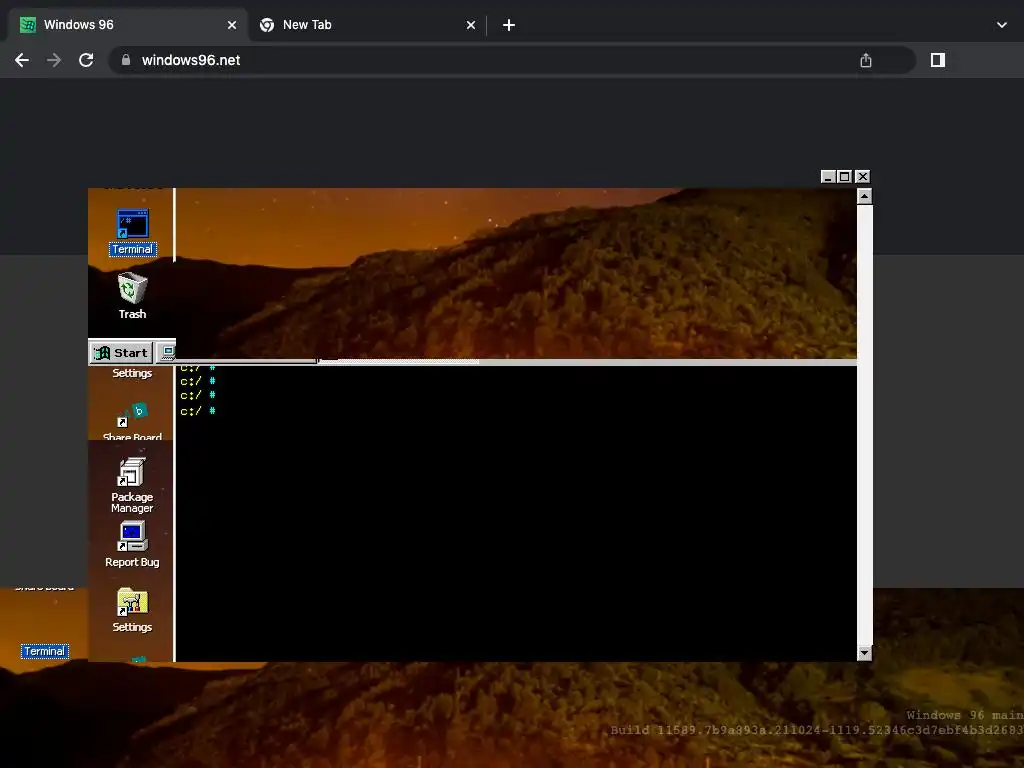The image size is (1024, 768).
Task: Expand the tab search chevron dropdown
Action: pyautogui.click(x=1002, y=25)
